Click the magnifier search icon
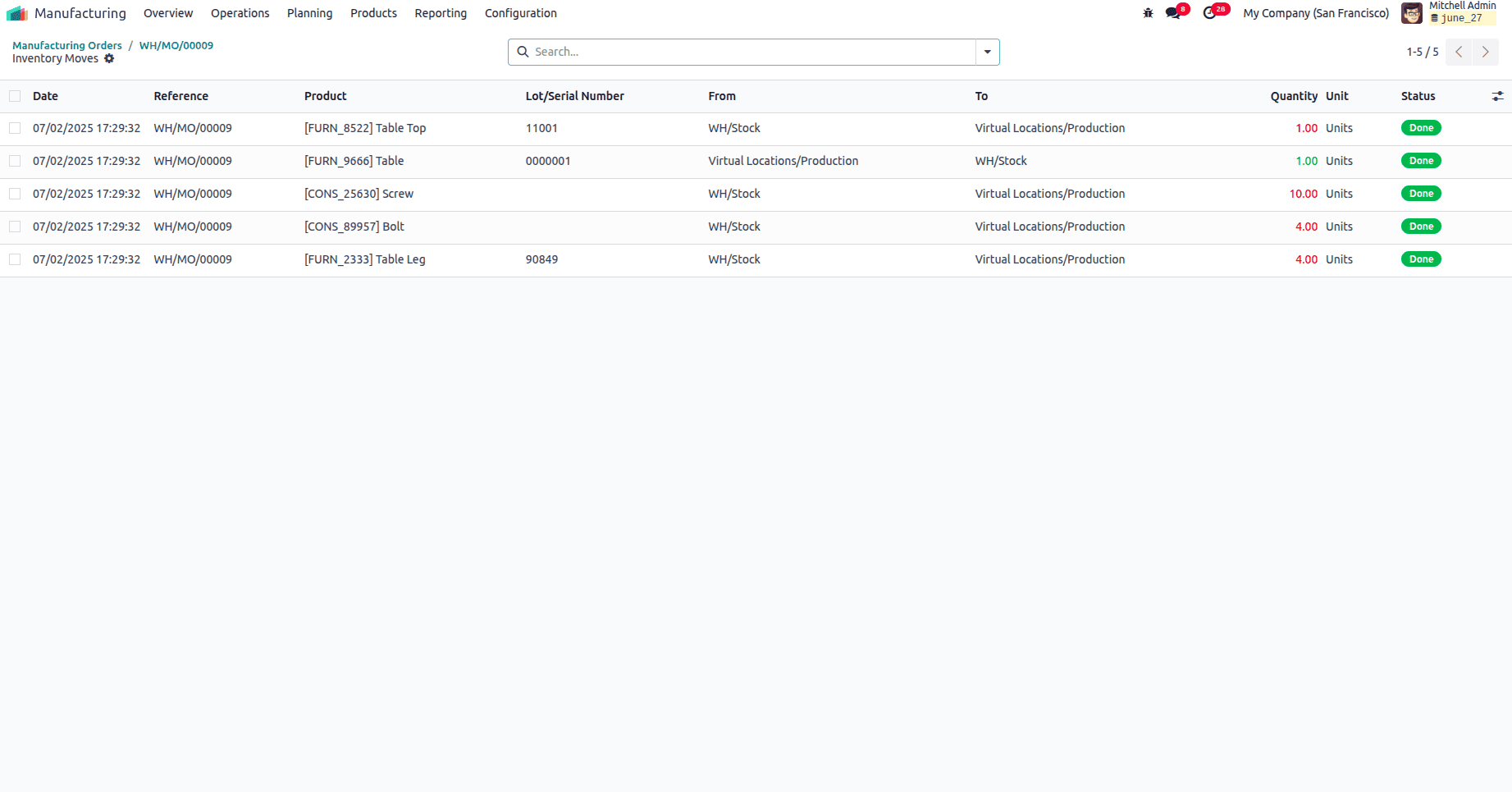This screenshot has width=1512, height=792. (523, 52)
